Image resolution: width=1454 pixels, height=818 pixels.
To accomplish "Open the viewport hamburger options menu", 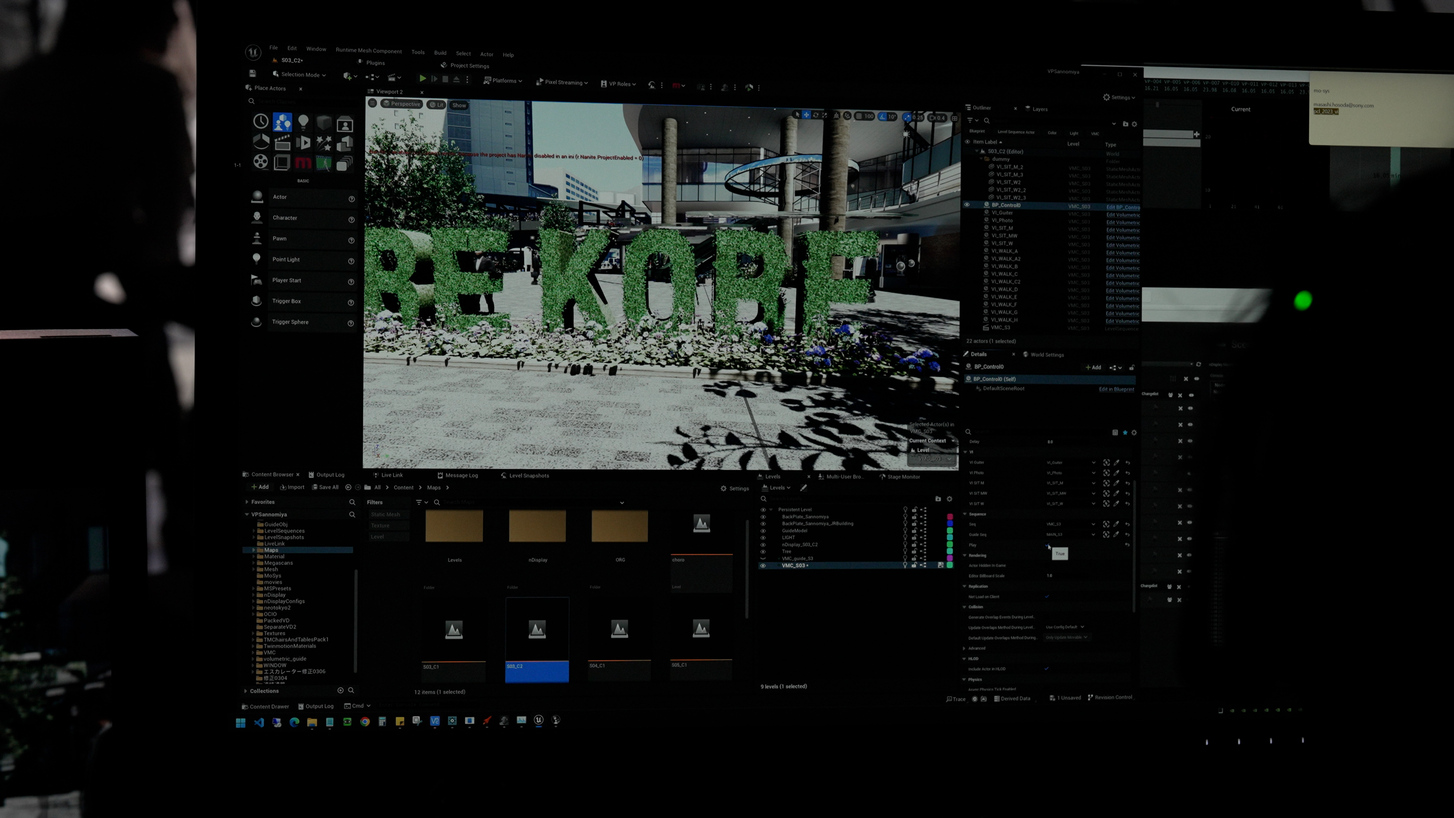I will click(373, 103).
